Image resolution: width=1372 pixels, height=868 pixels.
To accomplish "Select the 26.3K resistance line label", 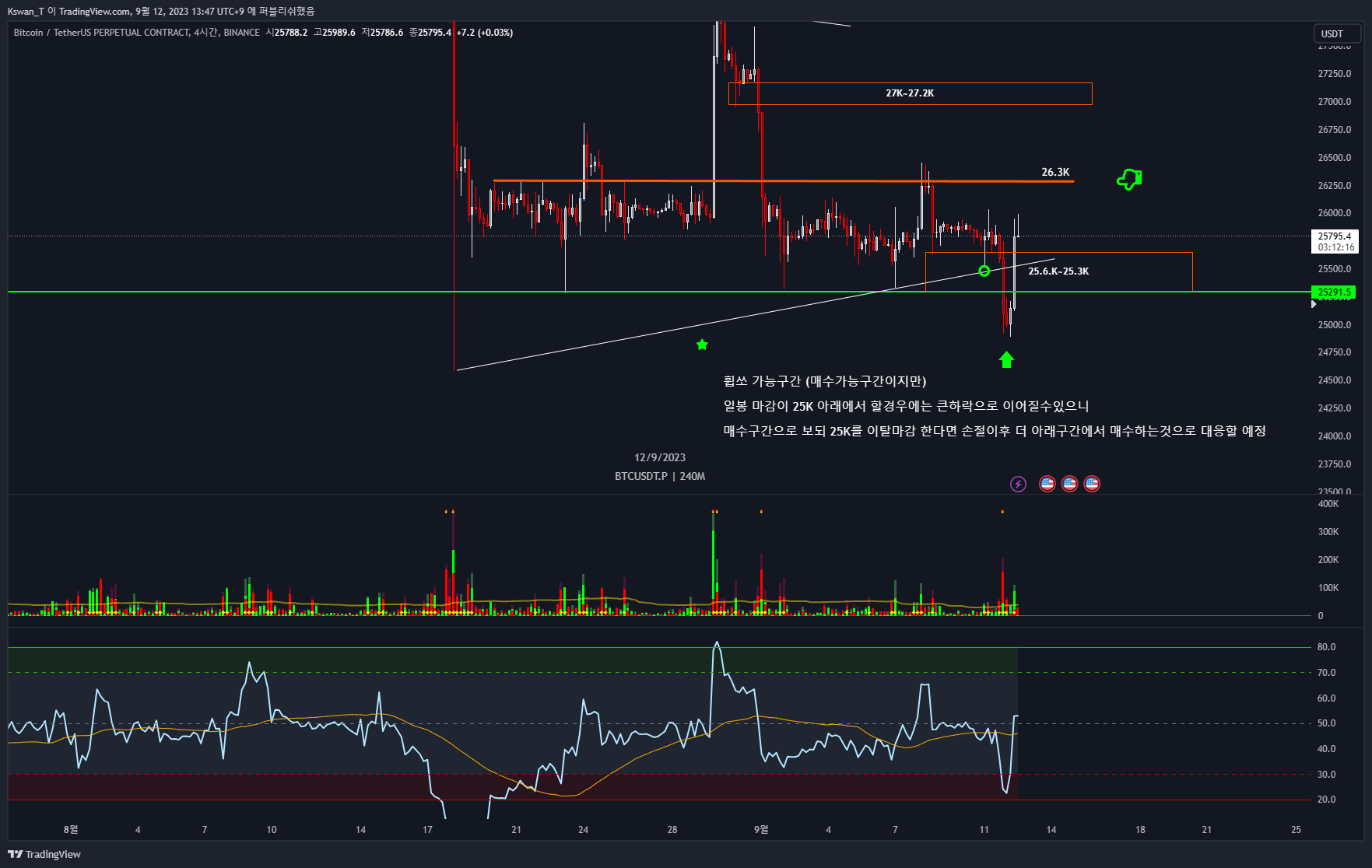I will 1055,172.
